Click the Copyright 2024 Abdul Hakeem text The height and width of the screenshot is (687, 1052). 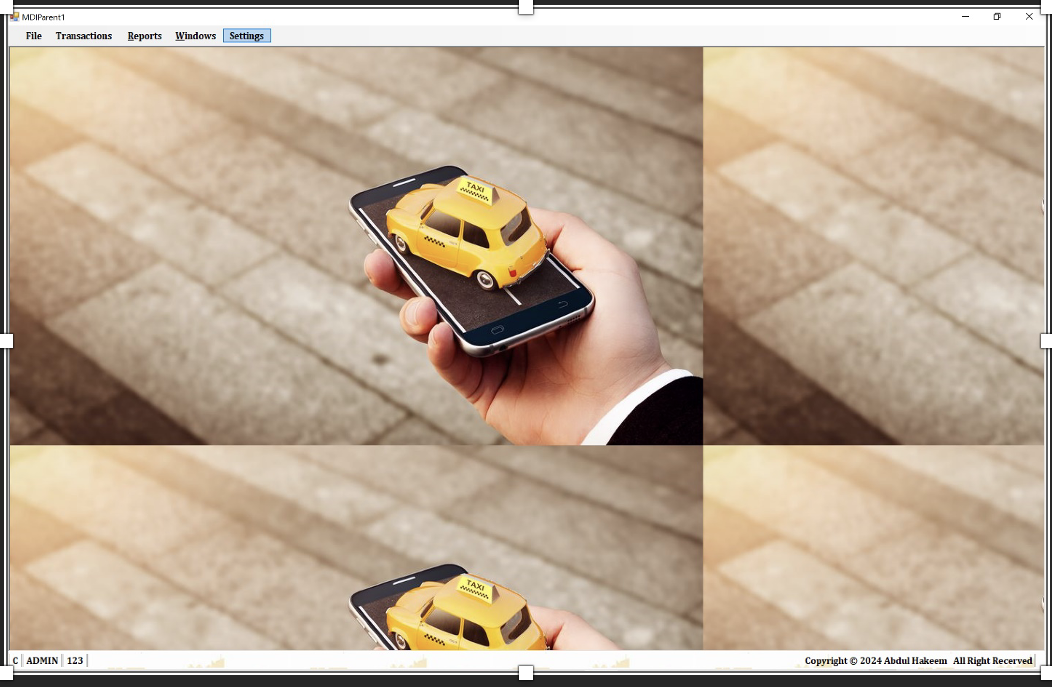click(x=876, y=661)
